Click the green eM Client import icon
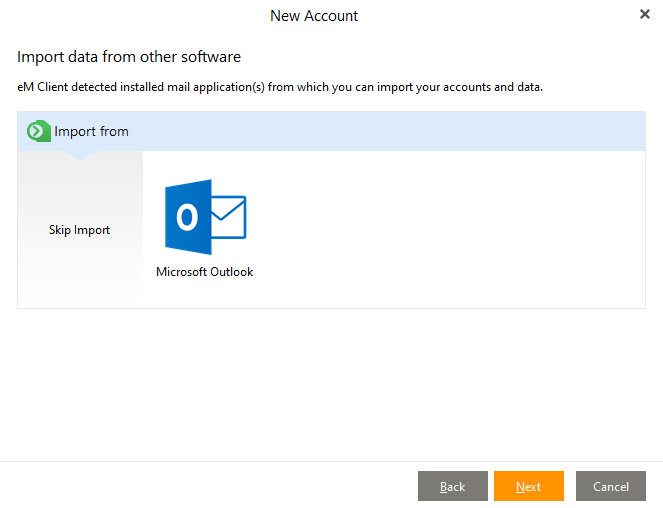 click(38, 131)
